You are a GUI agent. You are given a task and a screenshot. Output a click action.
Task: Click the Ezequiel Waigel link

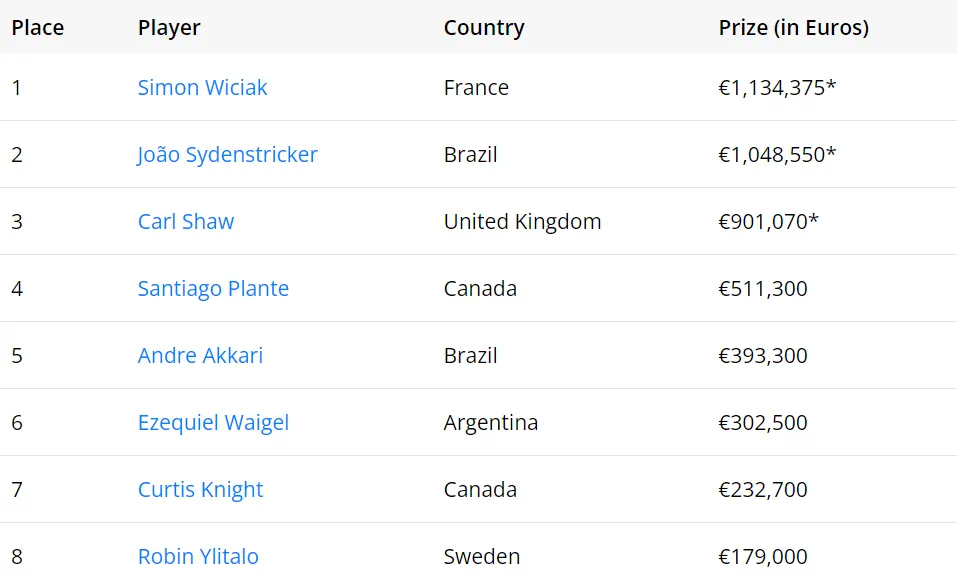click(x=213, y=423)
